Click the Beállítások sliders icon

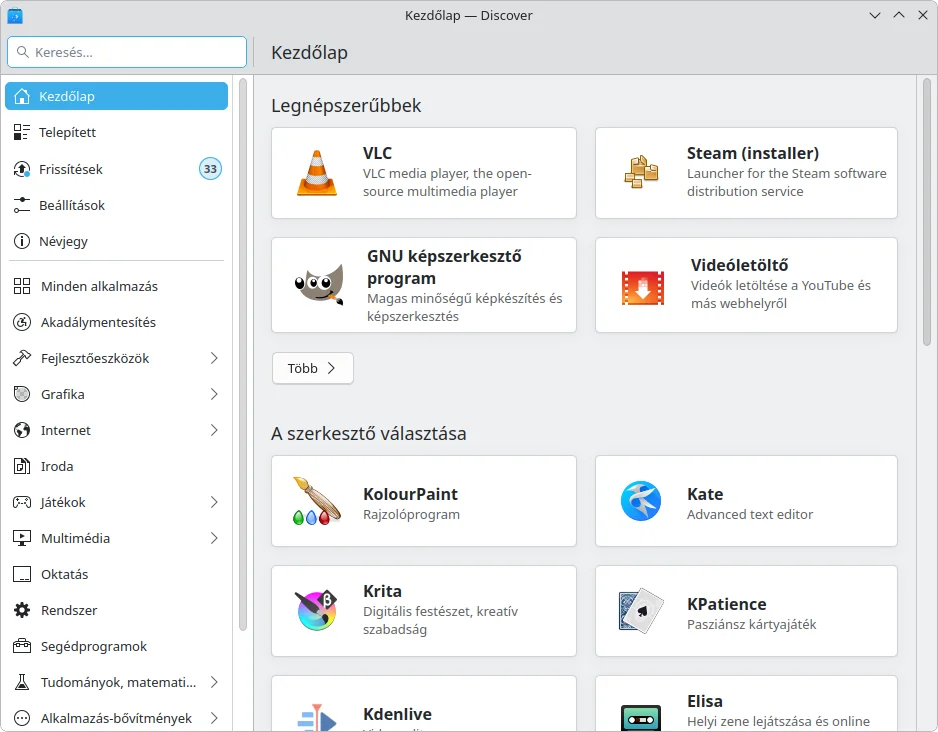pyautogui.click(x=22, y=205)
